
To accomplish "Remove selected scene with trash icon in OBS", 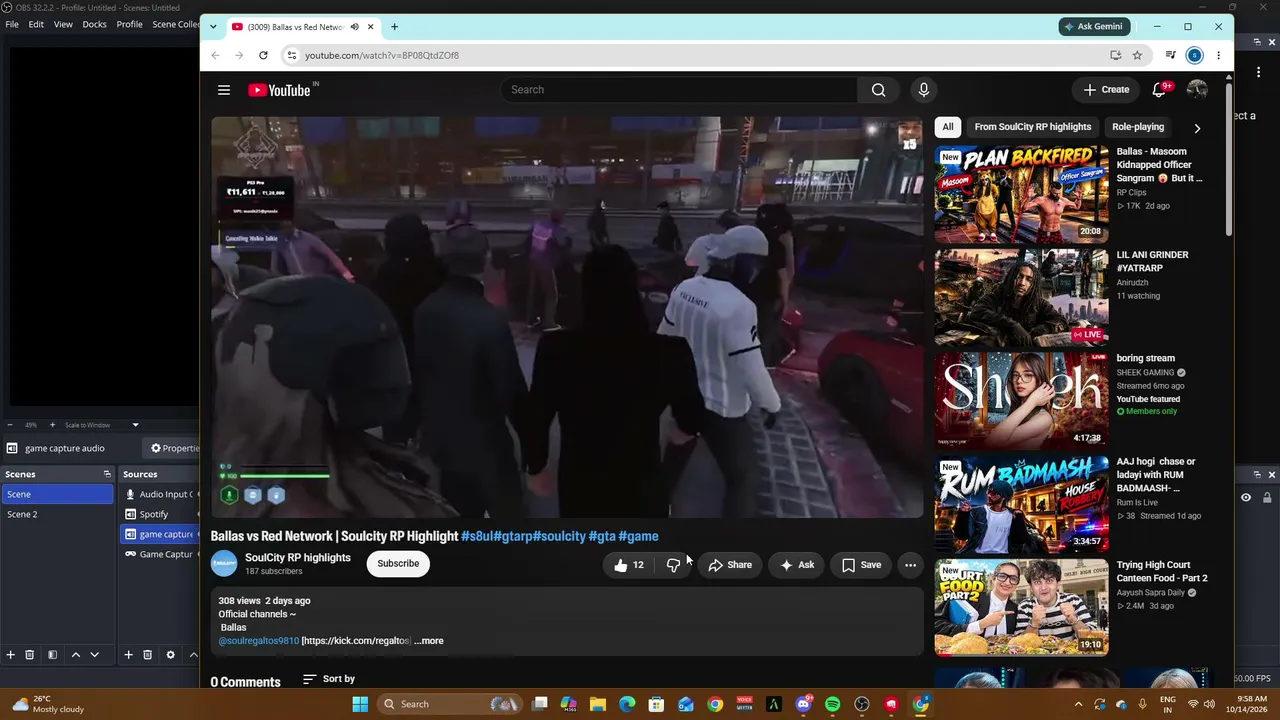I will pyautogui.click(x=29, y=655).
